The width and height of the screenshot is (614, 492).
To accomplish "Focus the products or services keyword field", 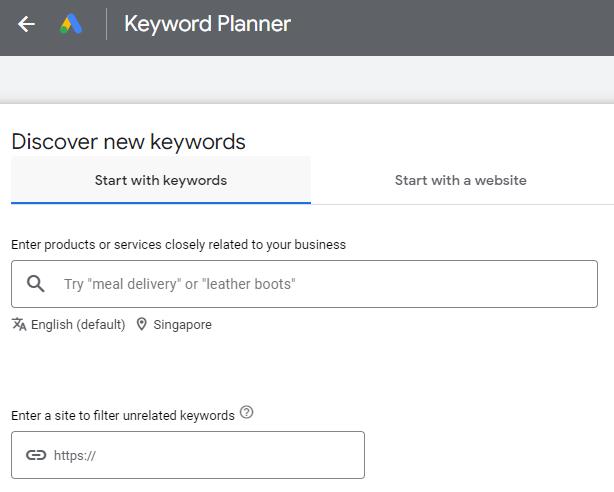I will pos(304,284).
